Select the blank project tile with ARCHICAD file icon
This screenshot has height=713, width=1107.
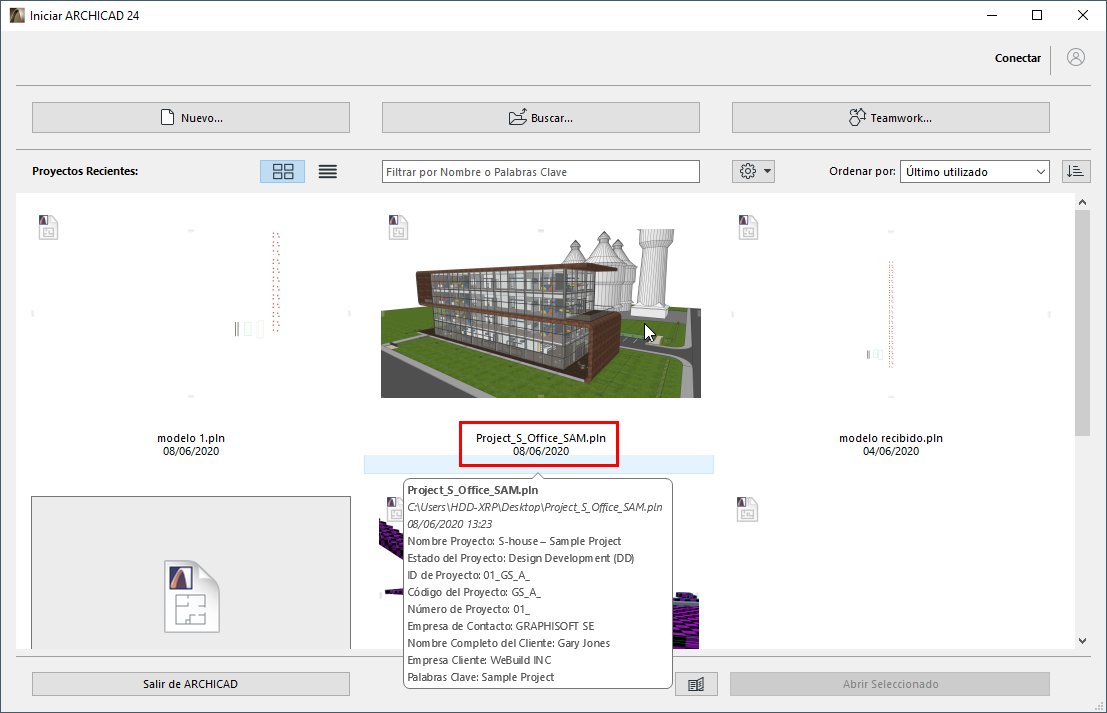tap(191, 573)
